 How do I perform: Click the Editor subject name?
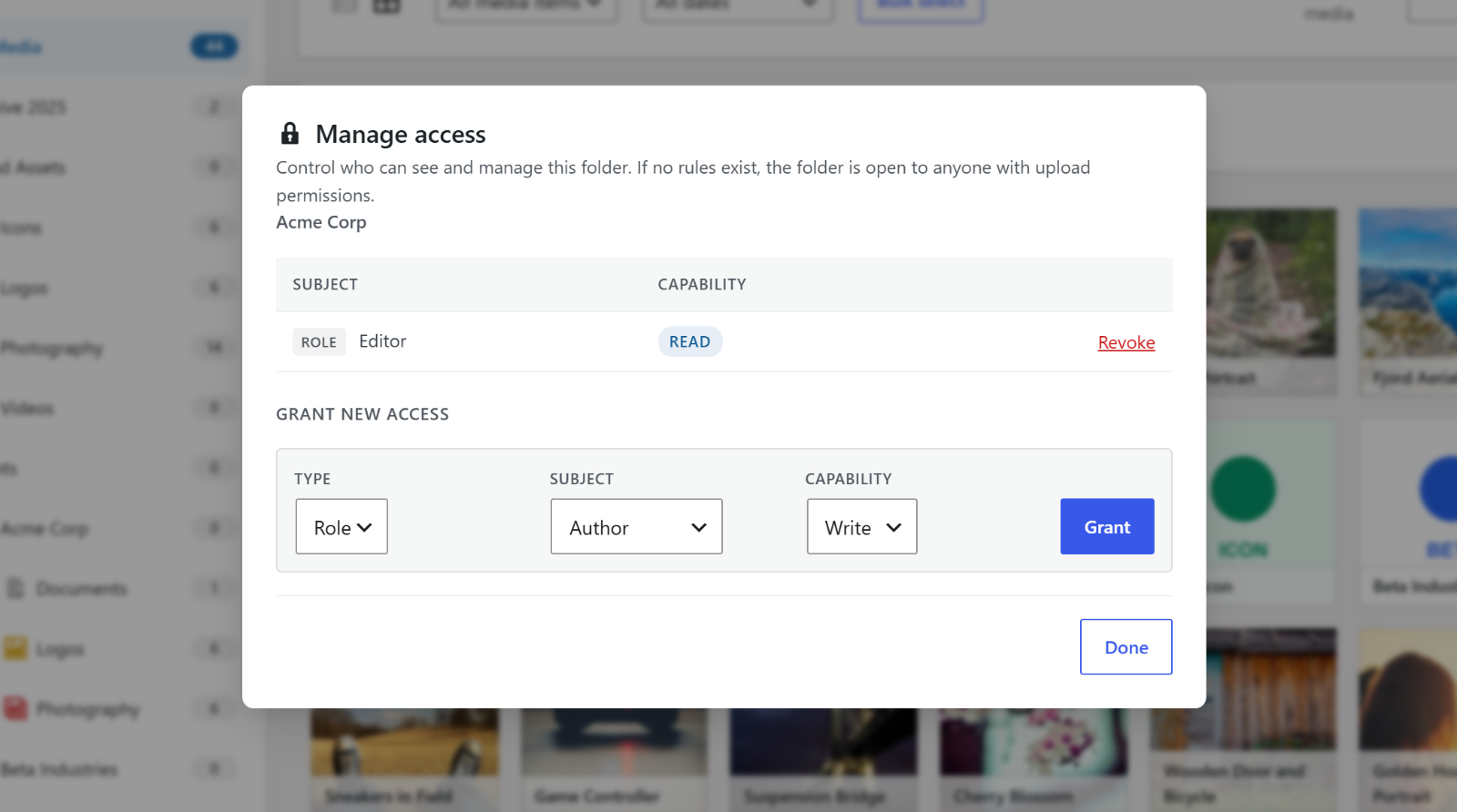click(382, 341)
